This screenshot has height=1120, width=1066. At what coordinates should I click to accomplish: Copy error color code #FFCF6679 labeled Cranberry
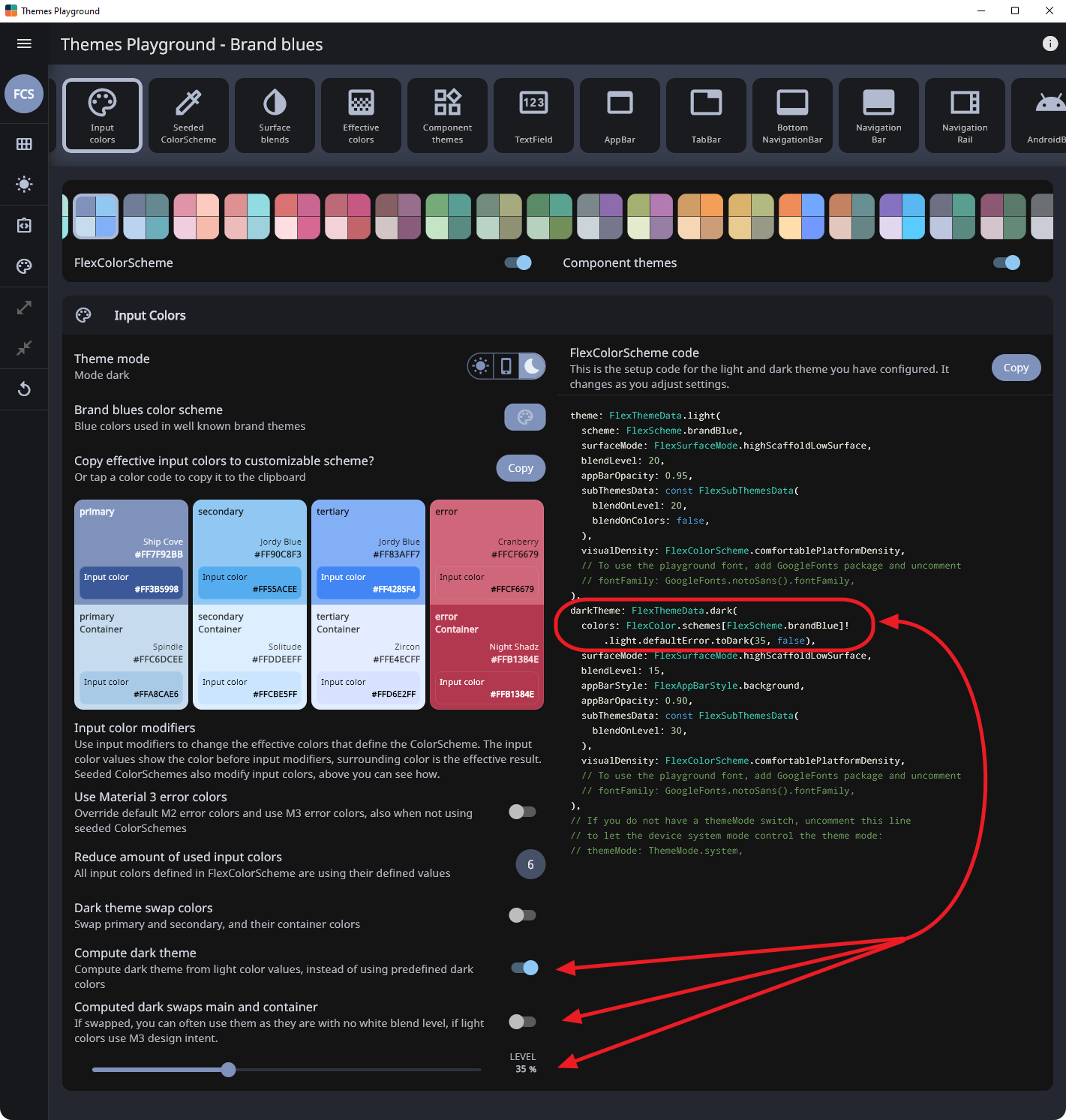pyautogui.click(x=515, y=554)
